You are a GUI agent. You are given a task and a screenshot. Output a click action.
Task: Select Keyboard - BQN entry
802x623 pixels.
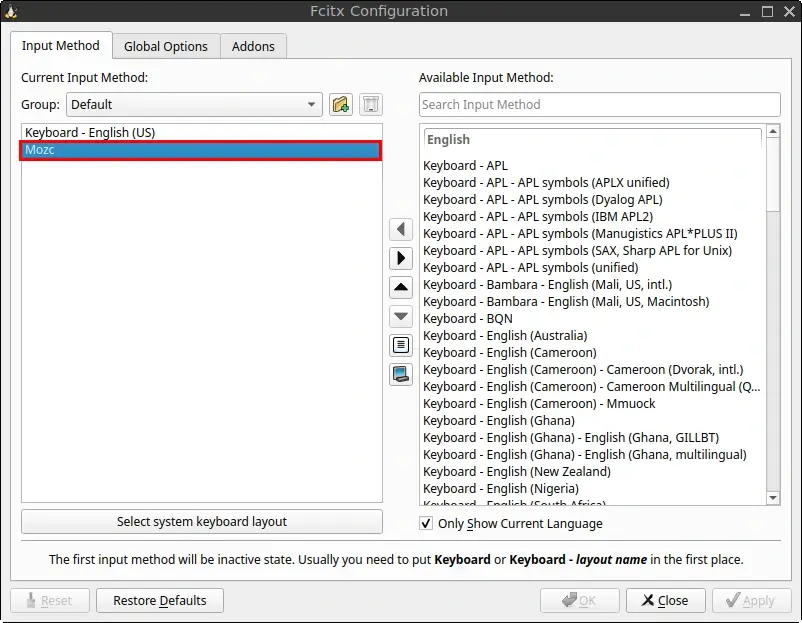point(592,319)
